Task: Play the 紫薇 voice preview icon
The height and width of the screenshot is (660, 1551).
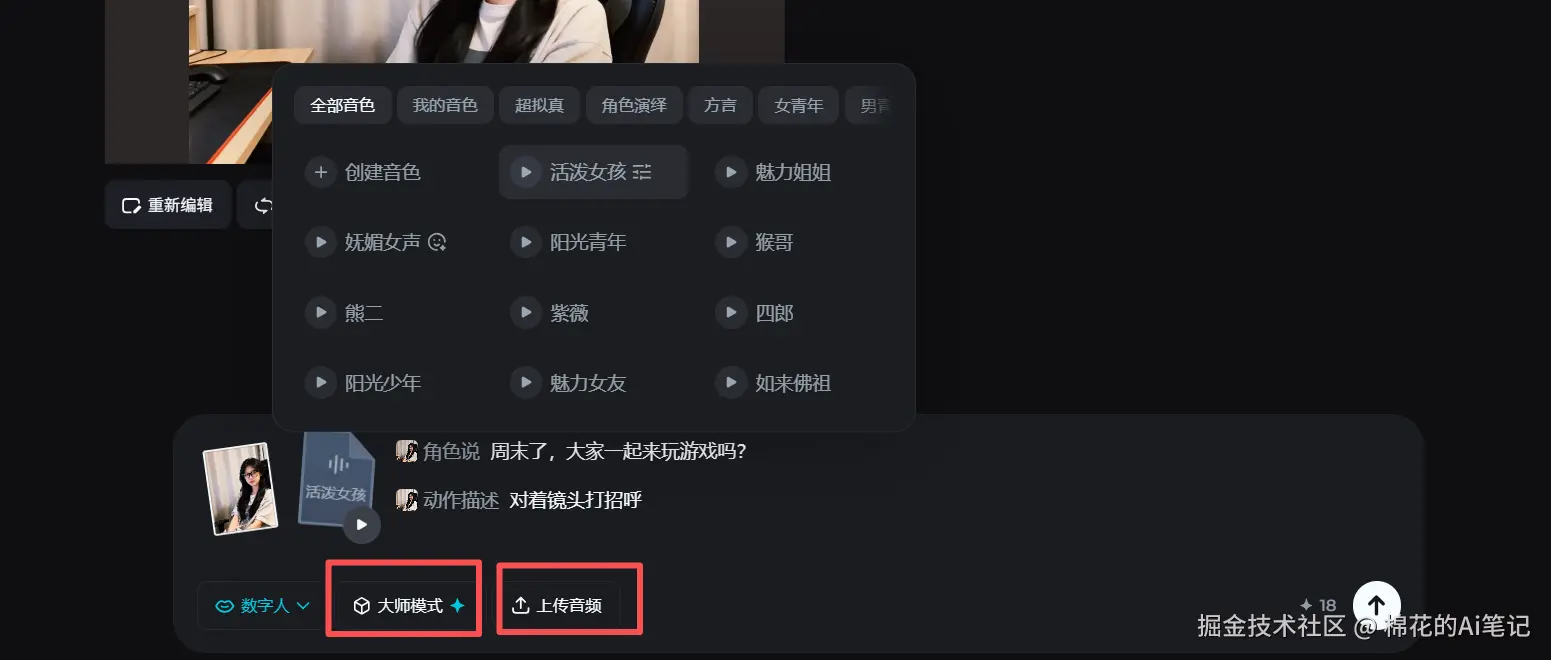Action: coord(525,313)
